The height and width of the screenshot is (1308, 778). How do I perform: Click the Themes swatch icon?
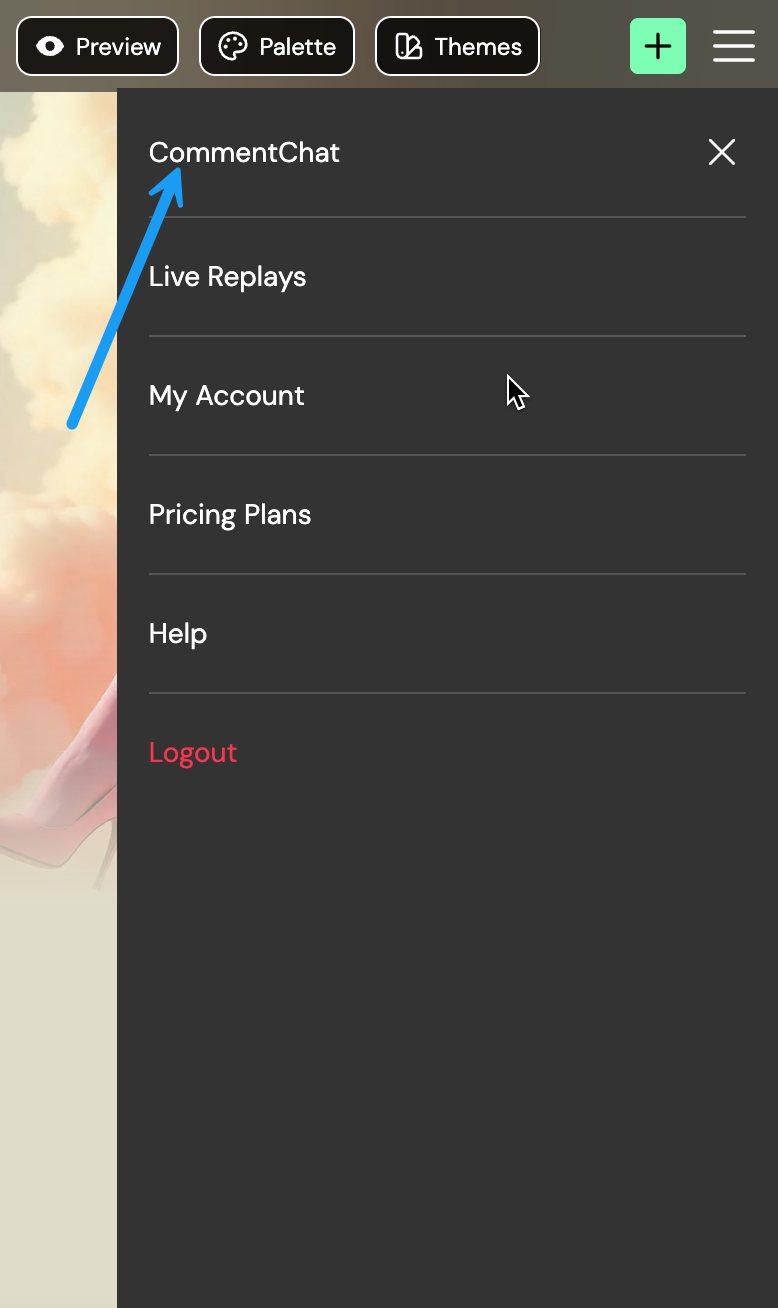point(409,47)
